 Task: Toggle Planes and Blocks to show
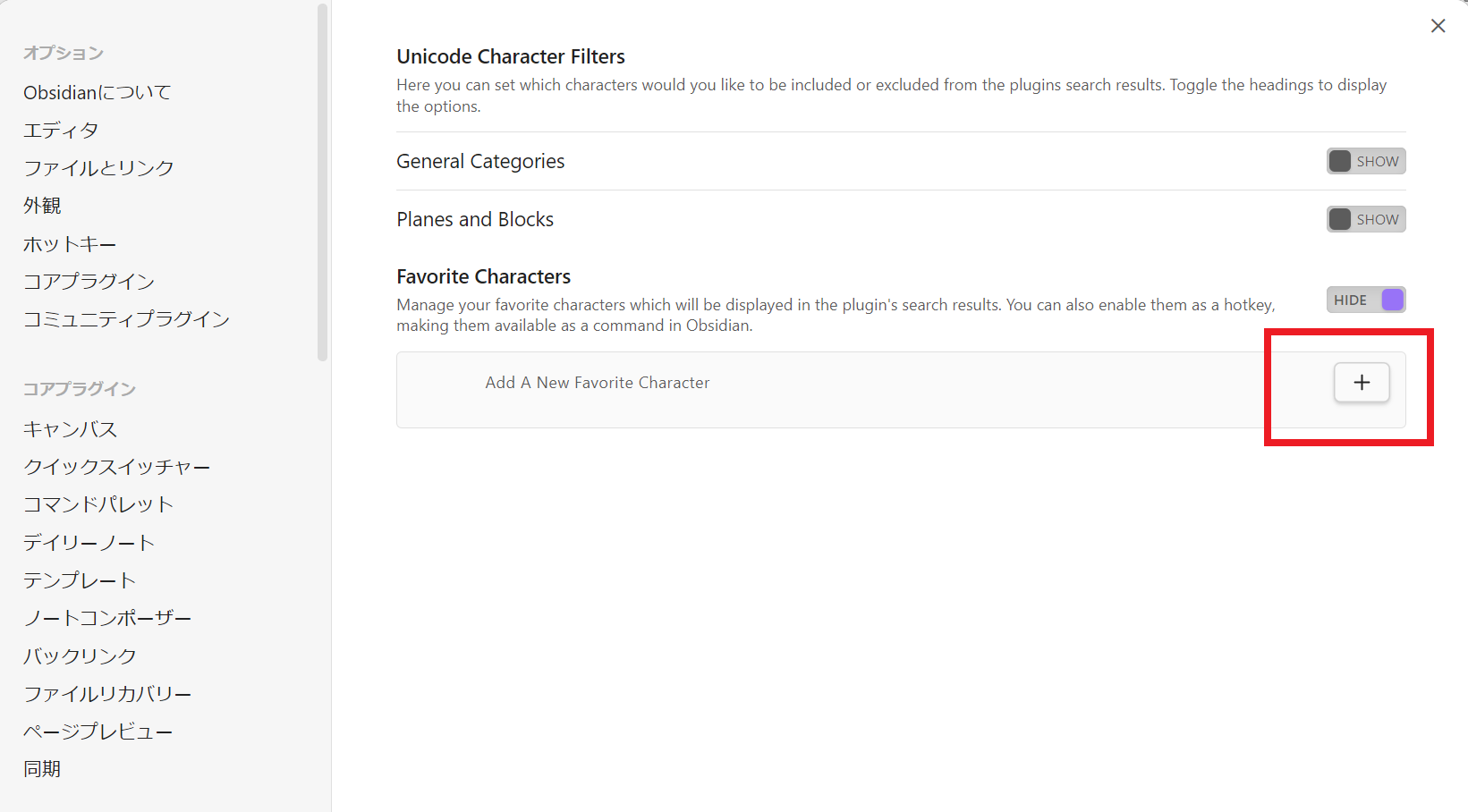tap(1365, 219)
